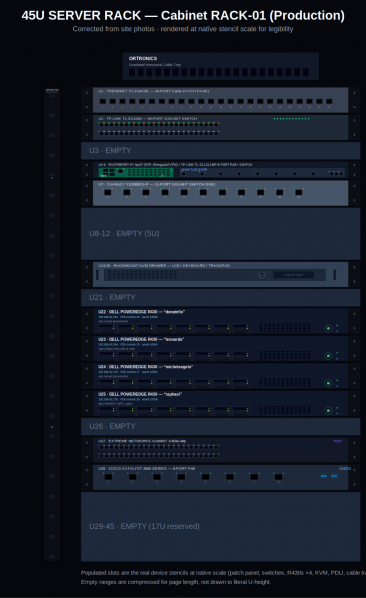Click the U24 Dell PowerEdge R430 michelangelo label
This screenshot has width=366, height=598.
pos(145,367)
